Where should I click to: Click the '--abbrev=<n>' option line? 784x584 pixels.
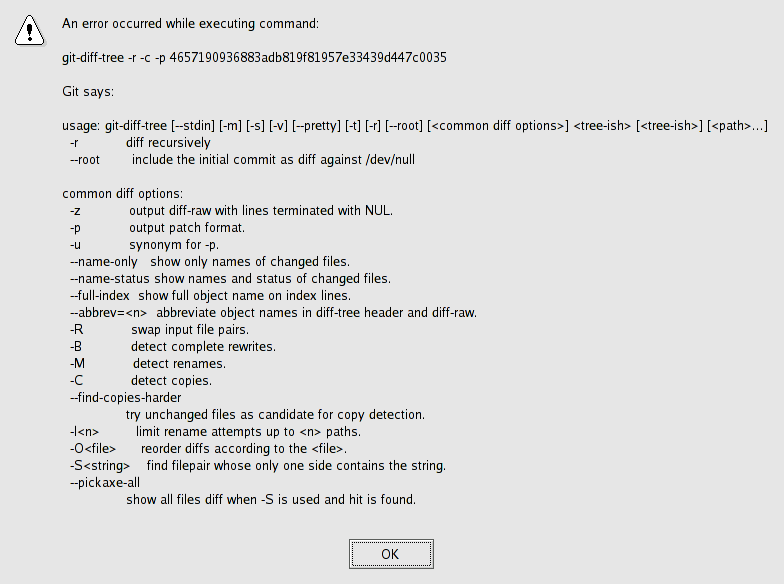click(x=274, y=312)
